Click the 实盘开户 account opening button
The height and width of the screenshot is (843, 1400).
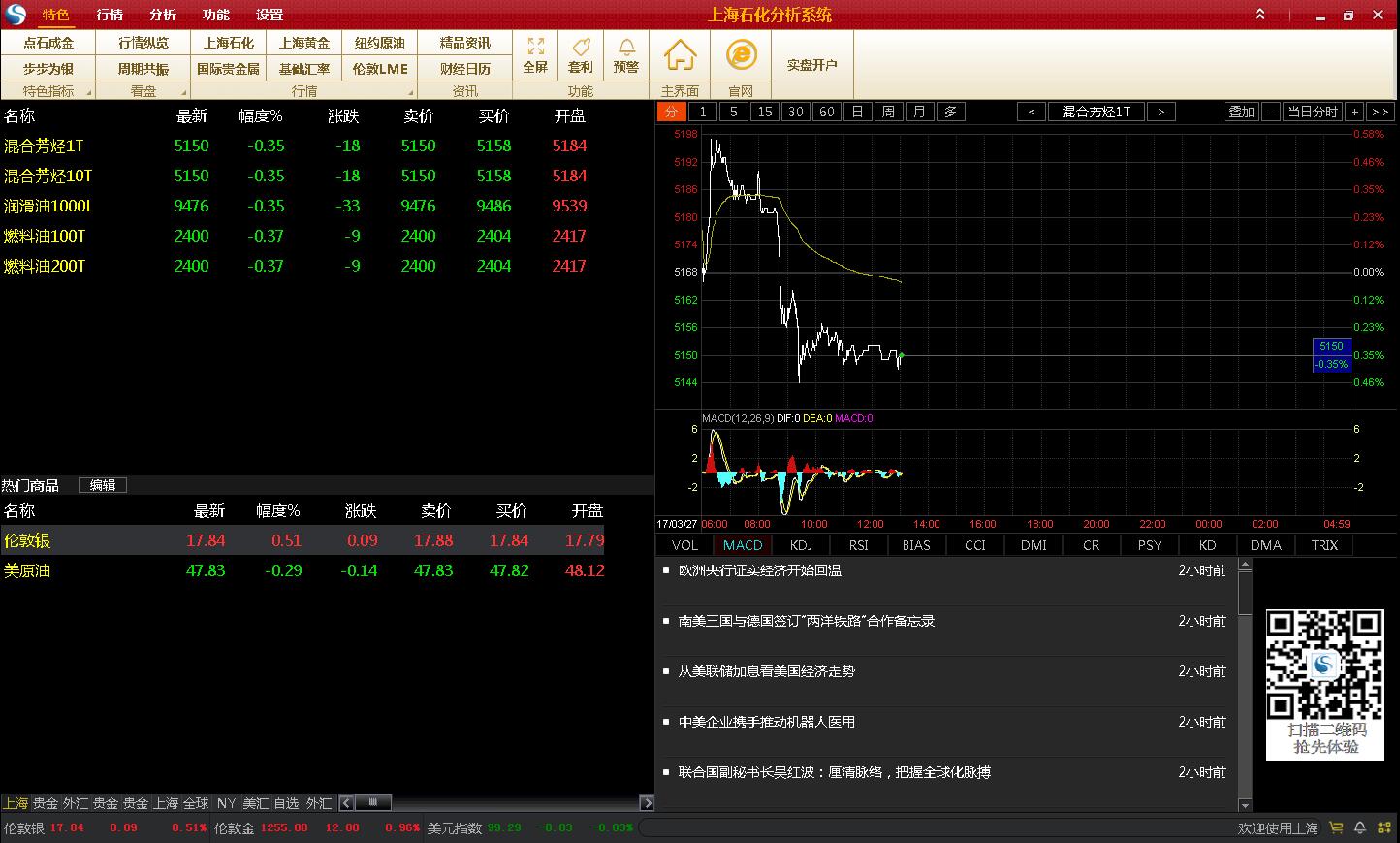click(812, 65)
